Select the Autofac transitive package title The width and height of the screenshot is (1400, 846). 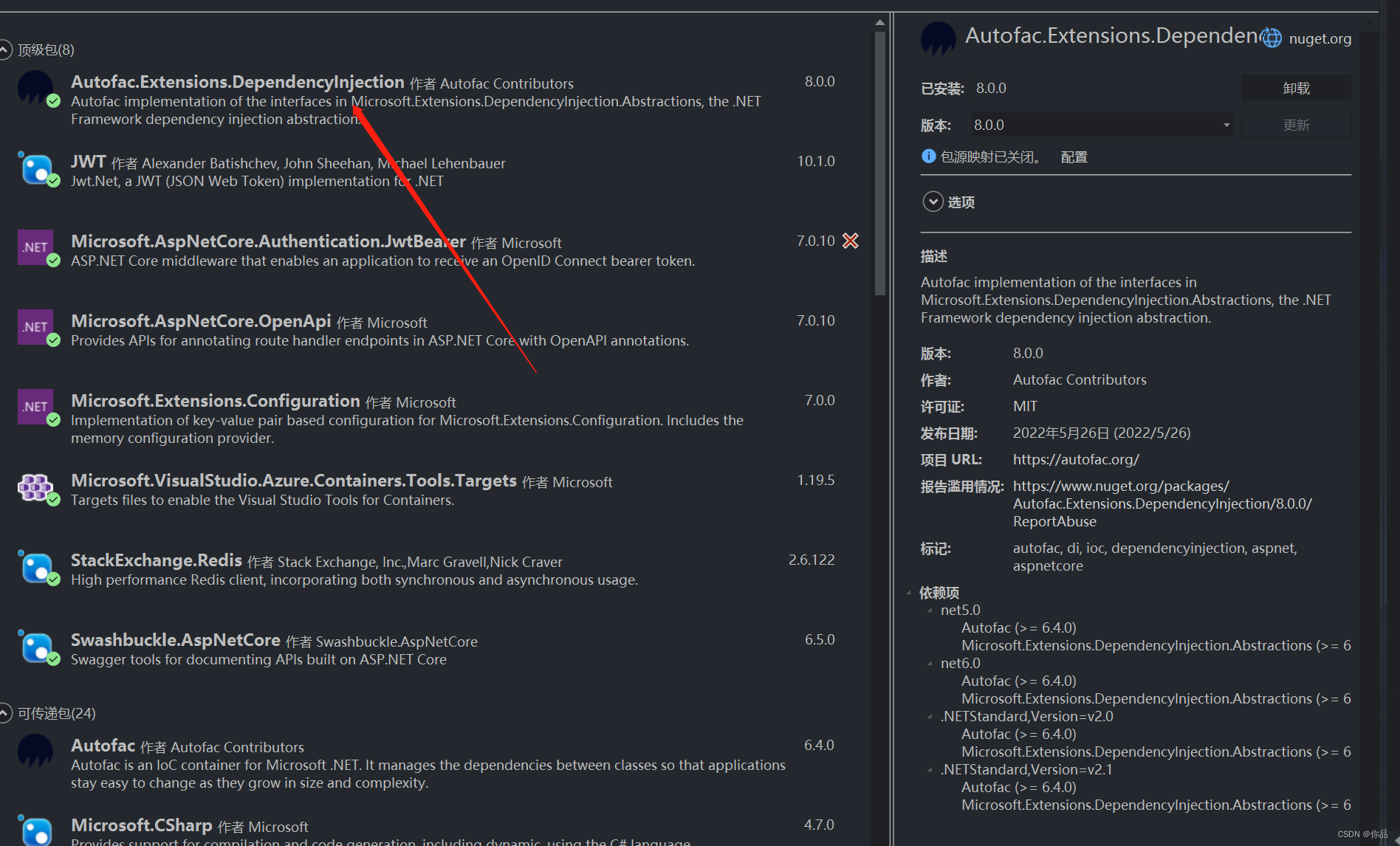103,746
